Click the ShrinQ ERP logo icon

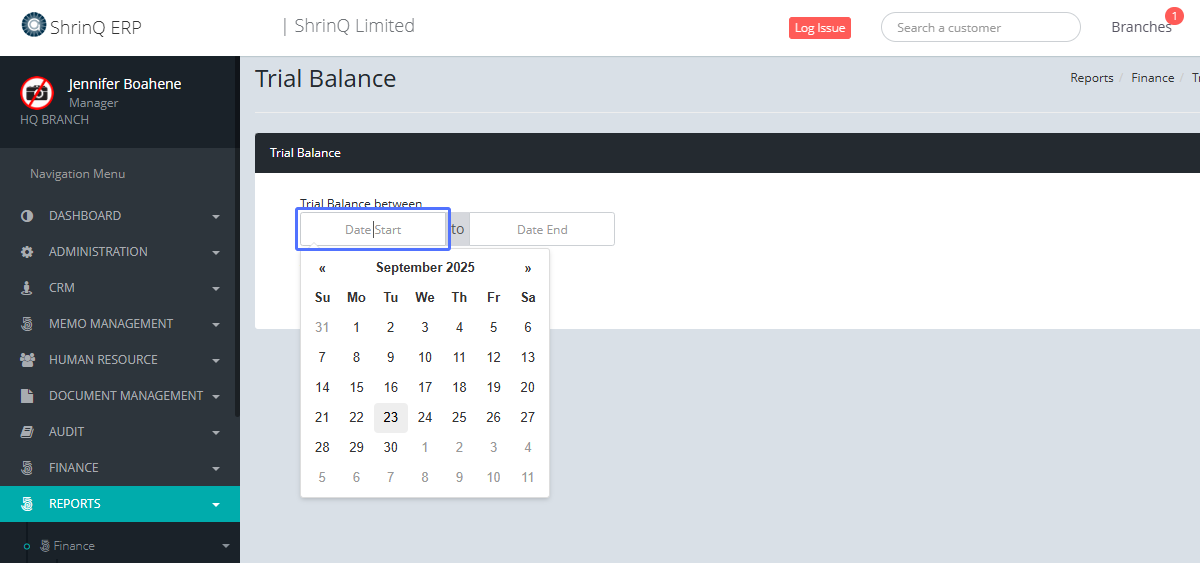34,25
